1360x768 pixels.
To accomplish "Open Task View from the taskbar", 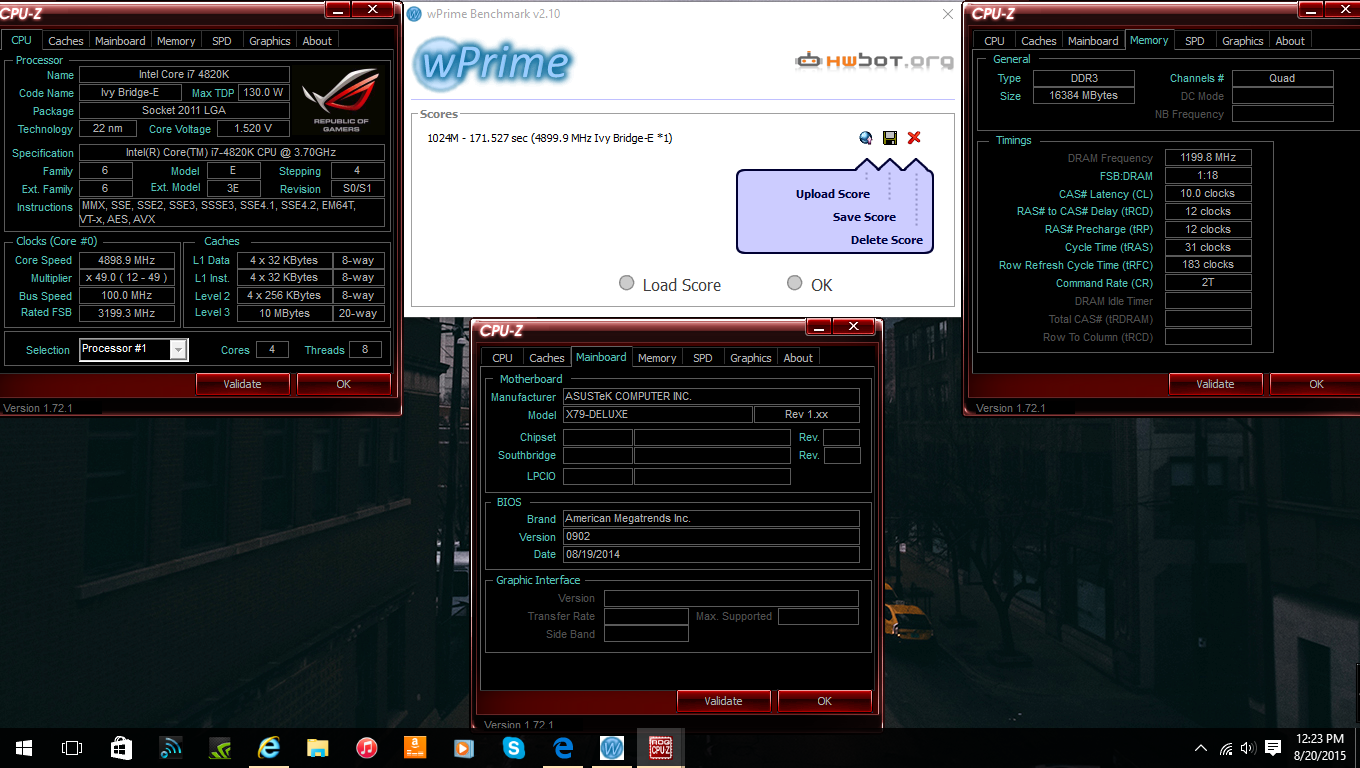I will pos(72,747).
